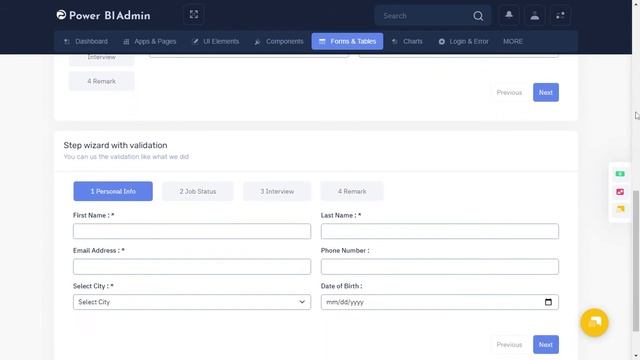Viewport: 640px width, 360px height.
Task: Click the page vertical scrollbar thumb
Action: pos(636,261)
